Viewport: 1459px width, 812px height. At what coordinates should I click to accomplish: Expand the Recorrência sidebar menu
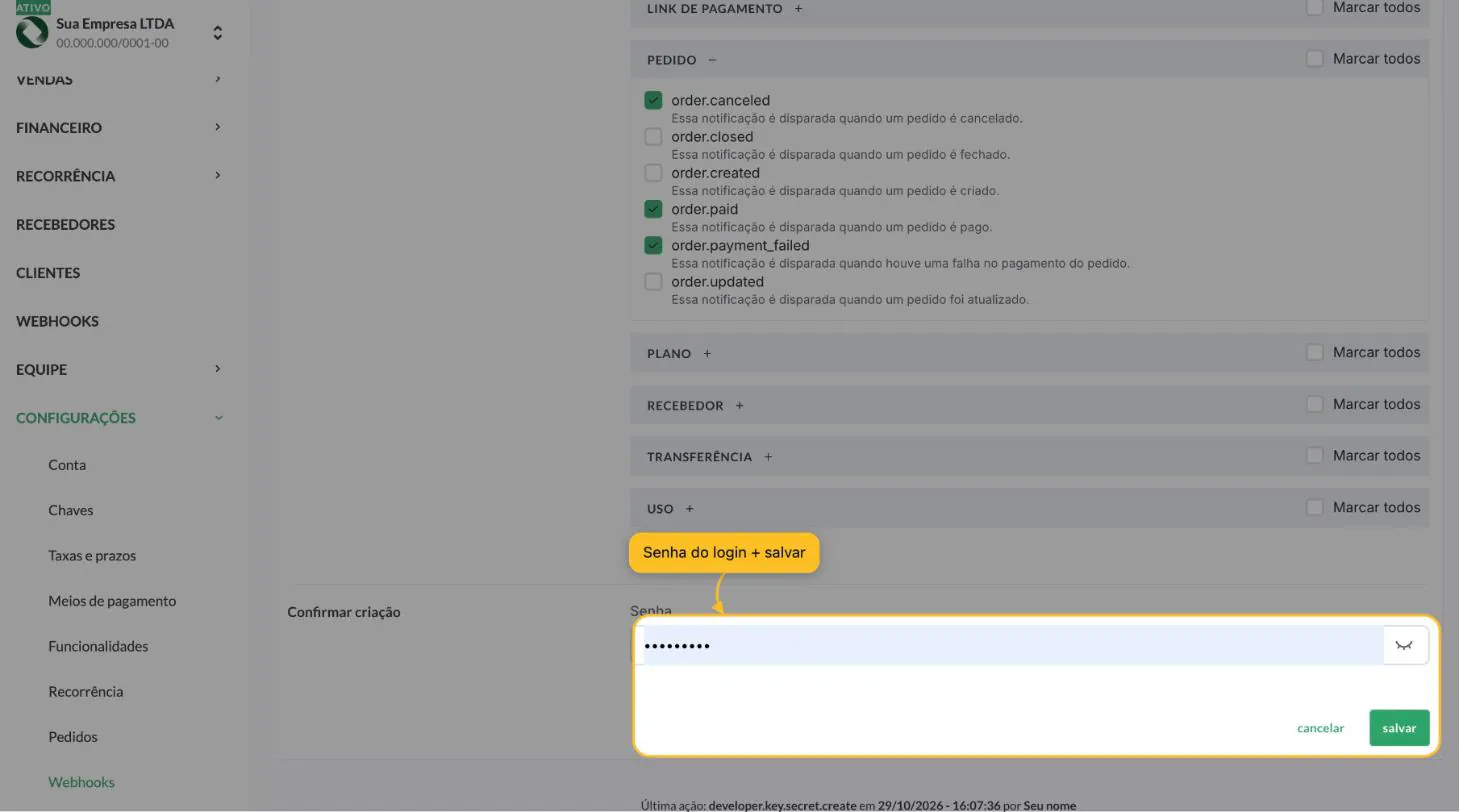(120, 176)
